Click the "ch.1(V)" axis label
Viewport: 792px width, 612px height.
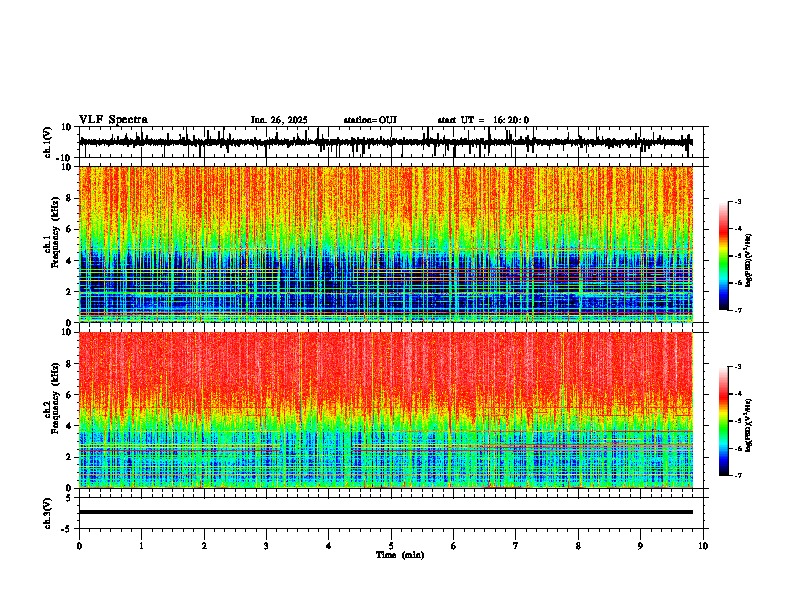coord(48,142)
